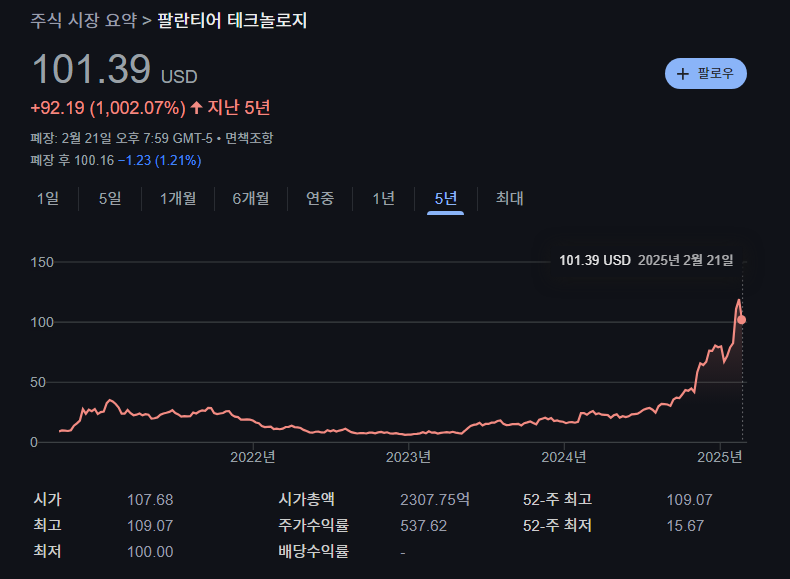
Task: Click the plus icon in follow button
Action: point(683,74)
